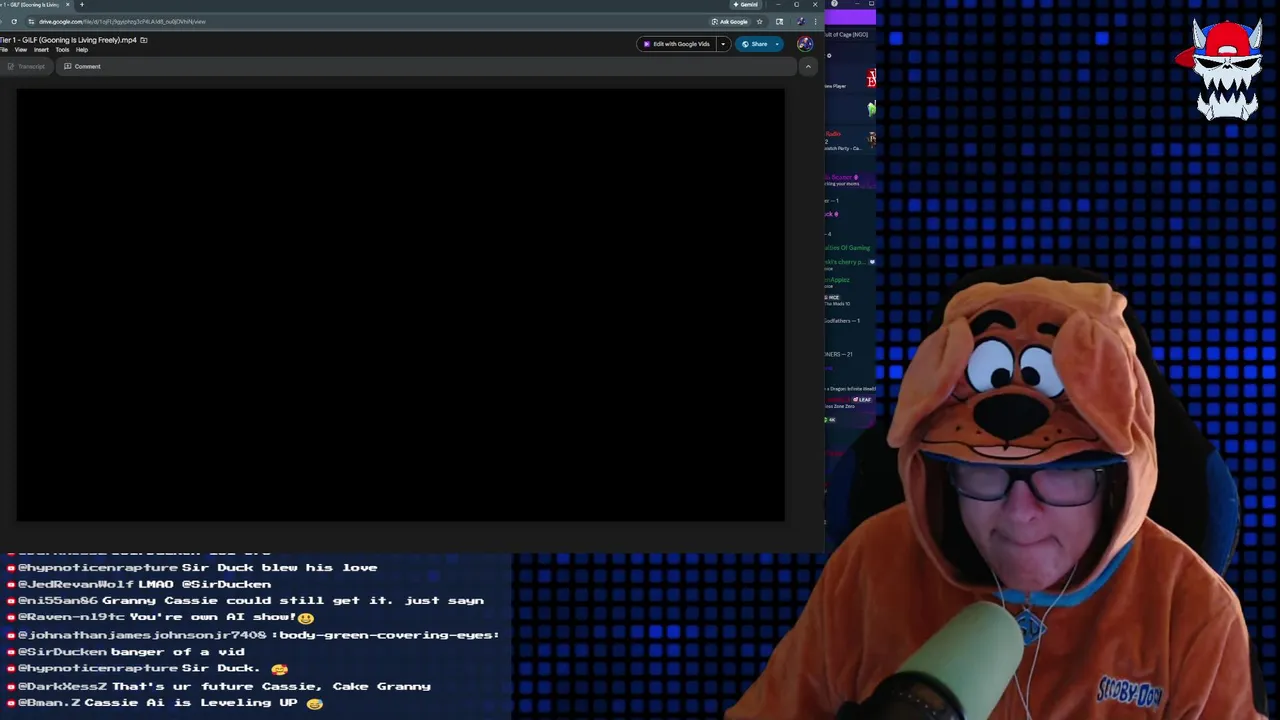Click the file title Tier 1 - GILF mp4

(x=68, y=40)
